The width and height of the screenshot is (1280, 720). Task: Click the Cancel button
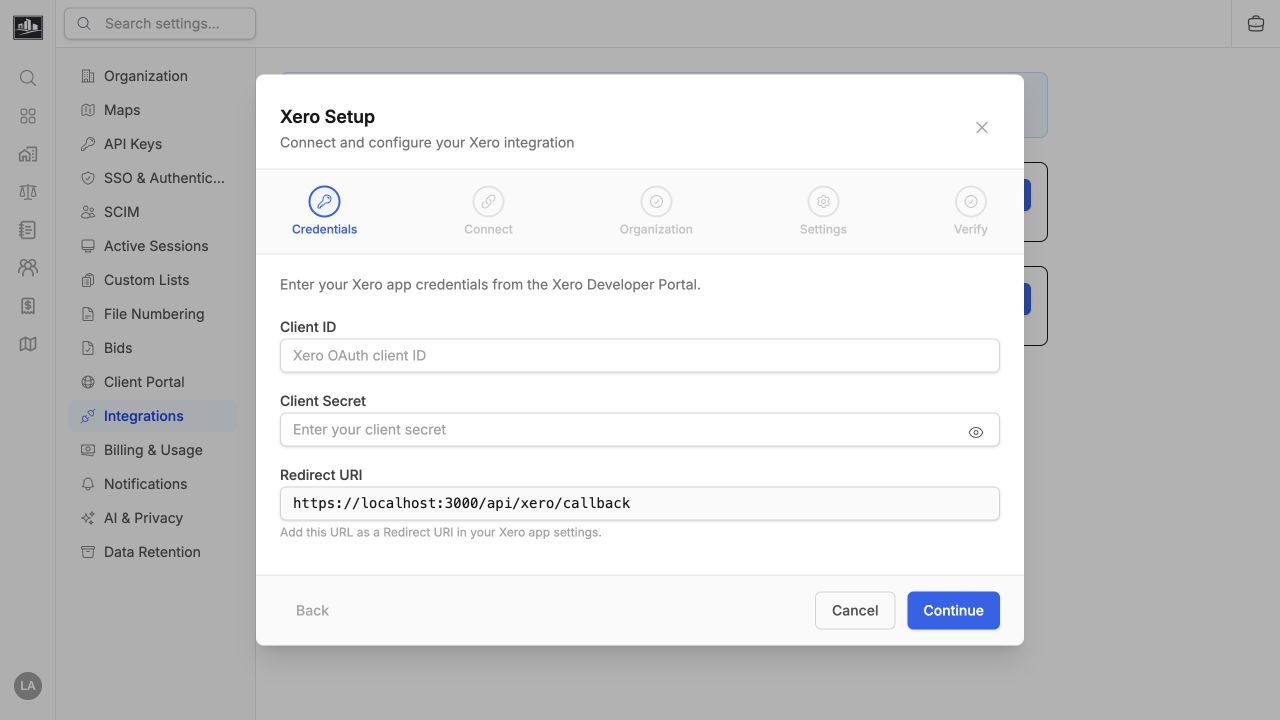point(855,610)
